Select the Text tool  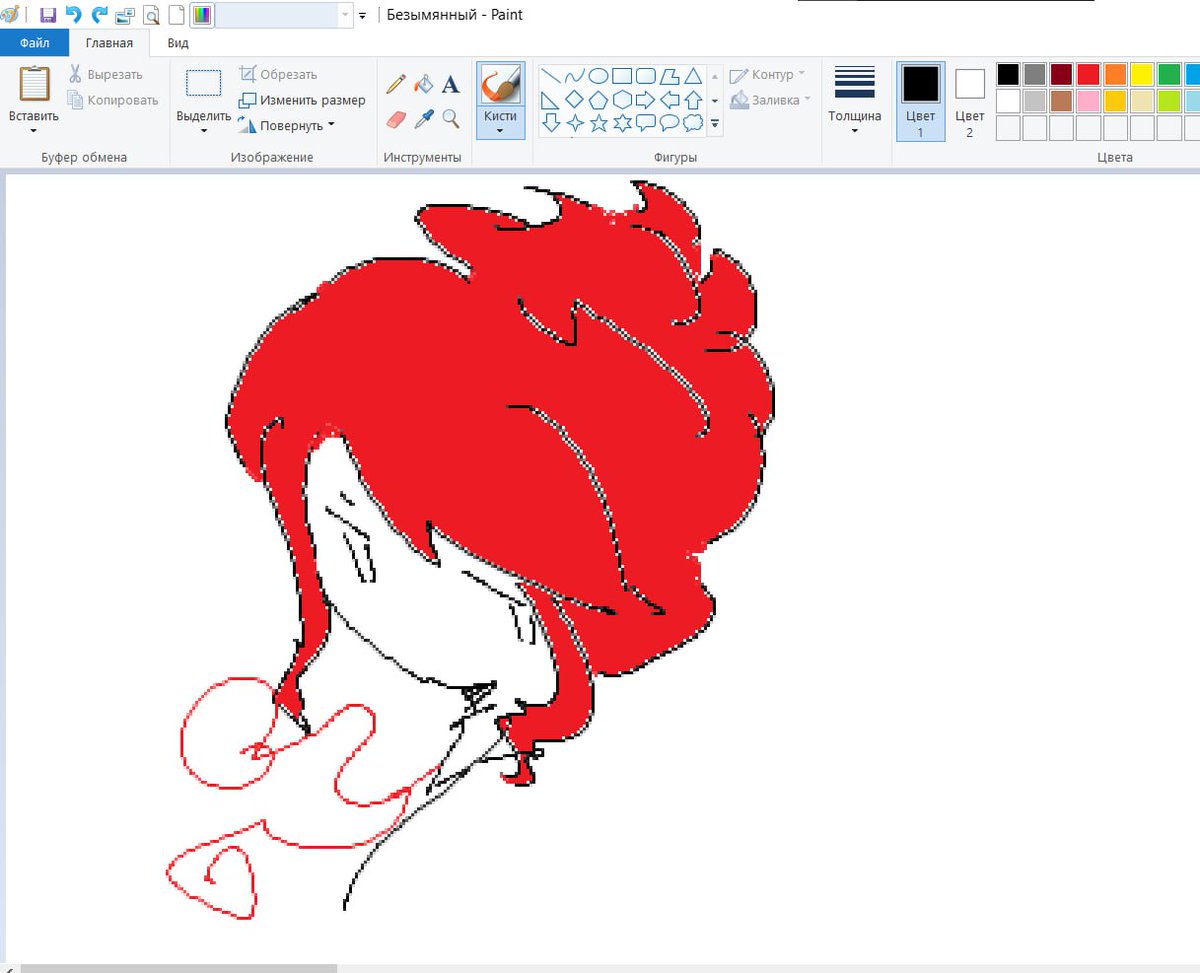pos(451,84)
